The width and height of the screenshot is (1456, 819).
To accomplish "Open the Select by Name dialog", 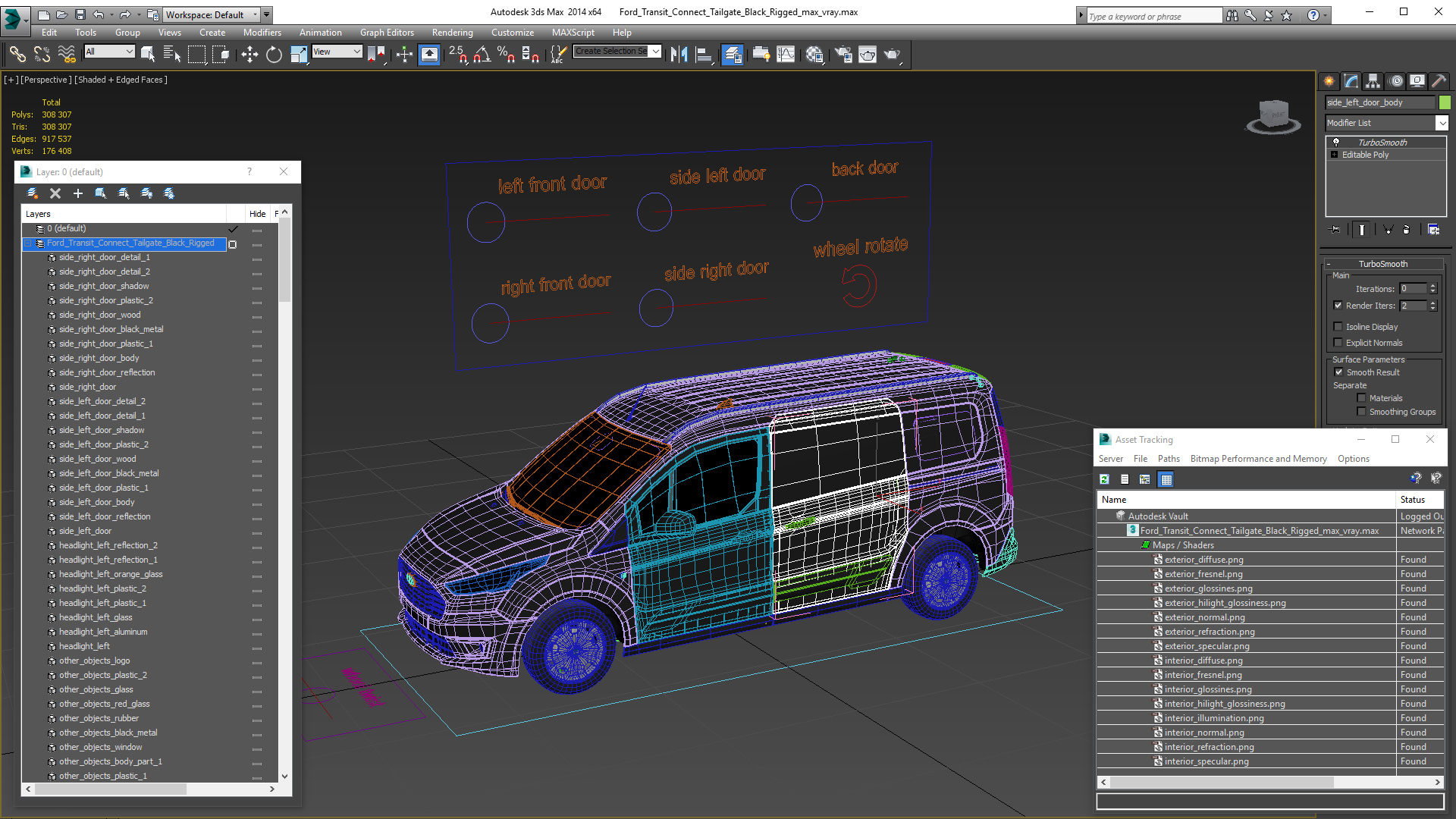I will tap(172, 54).
